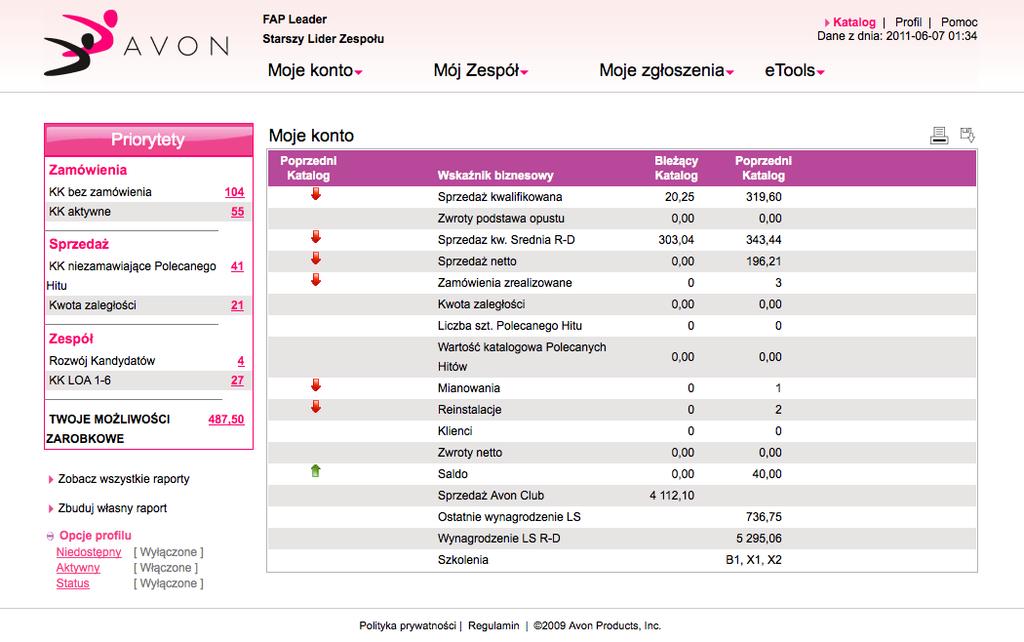The image size is (1024, 642).
Task: Click Sprzedaż netto value 196,21
Action: tap(763, 261)
